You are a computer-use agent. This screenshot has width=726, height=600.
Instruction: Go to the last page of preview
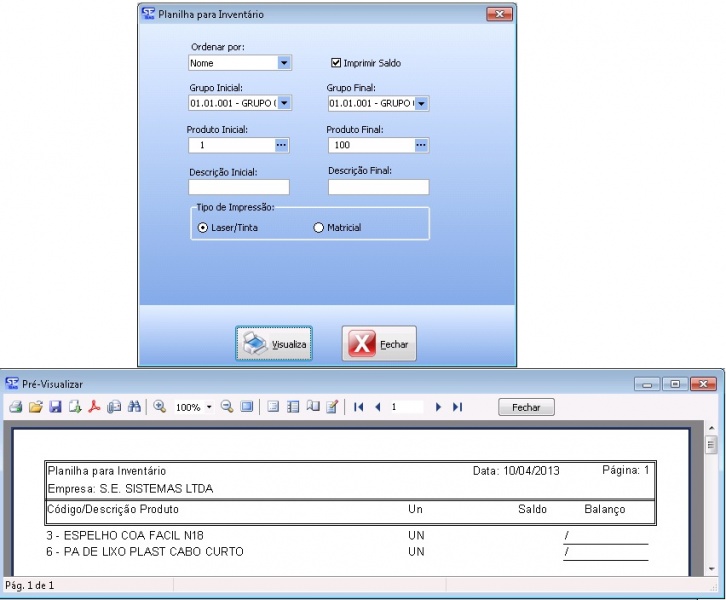tap(457, 407)
